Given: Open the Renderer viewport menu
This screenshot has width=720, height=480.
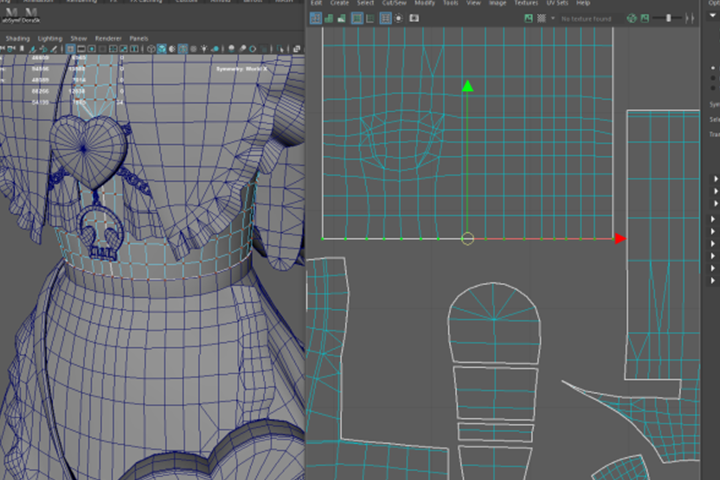Looking at the screenshot, I should pos(108,39).
